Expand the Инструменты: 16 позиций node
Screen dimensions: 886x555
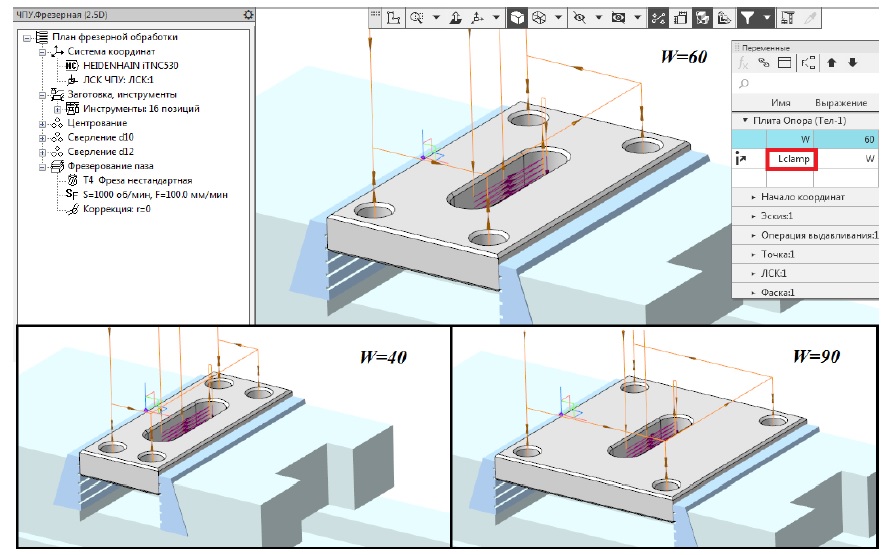click(57, 108)
